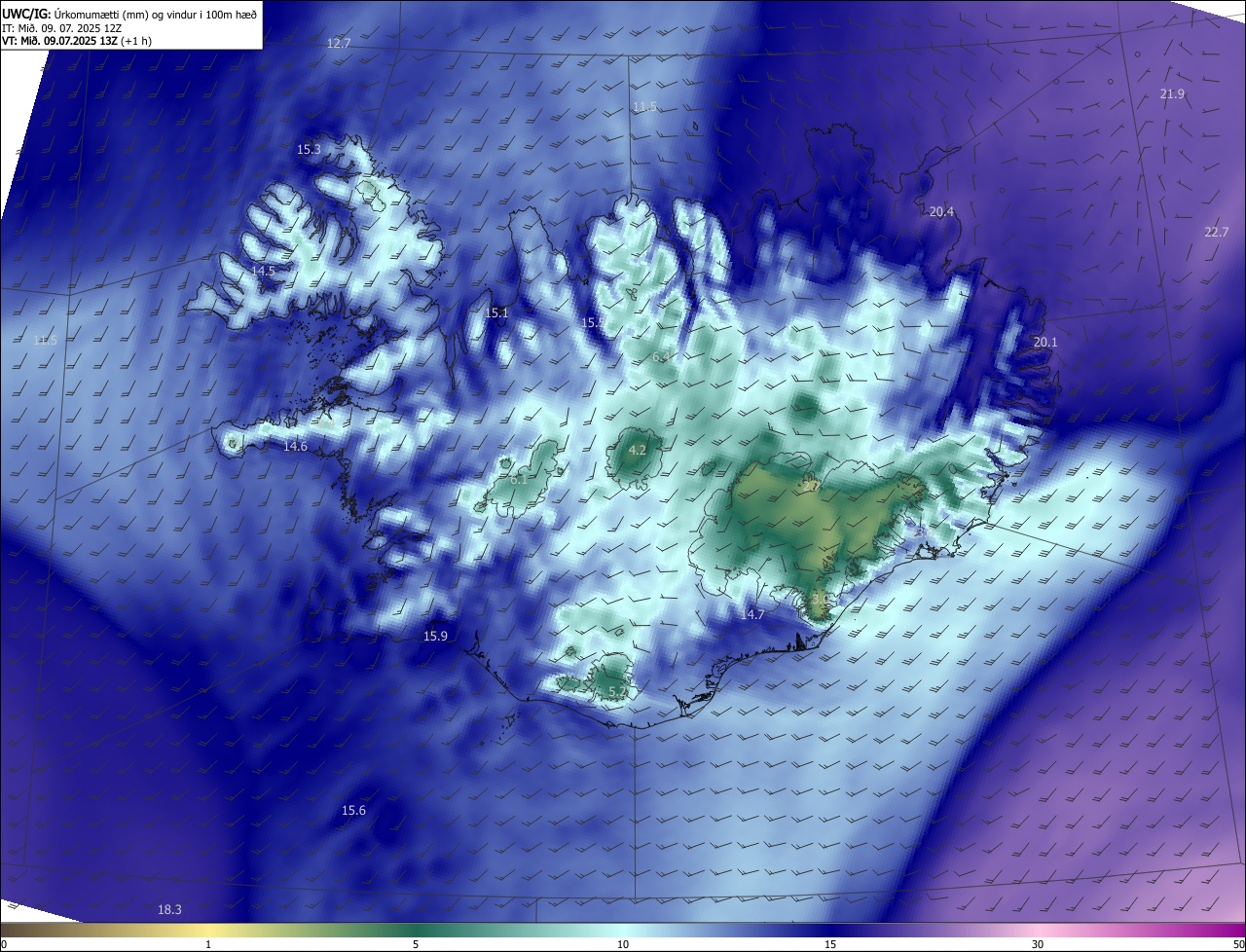Click the 20.4 value label

[941, 212]
